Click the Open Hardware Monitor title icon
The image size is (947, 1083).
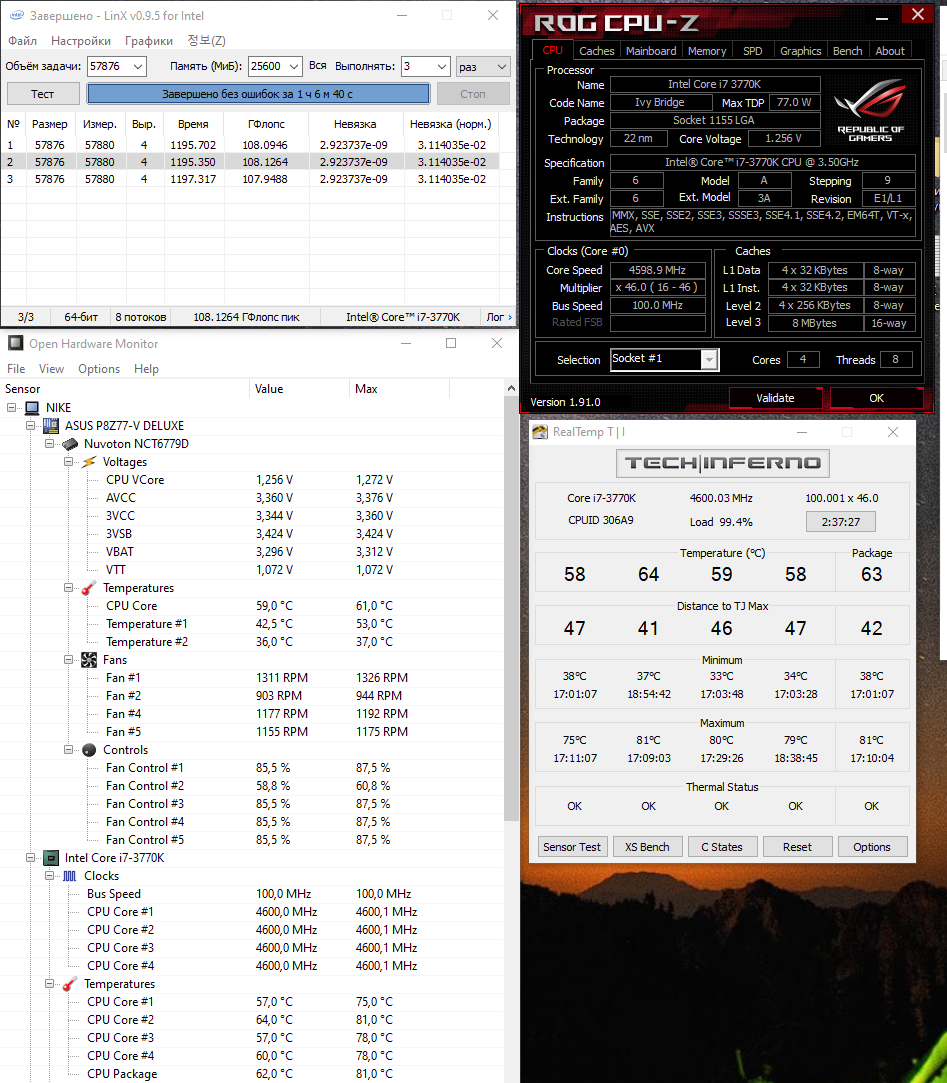(15, 343)
